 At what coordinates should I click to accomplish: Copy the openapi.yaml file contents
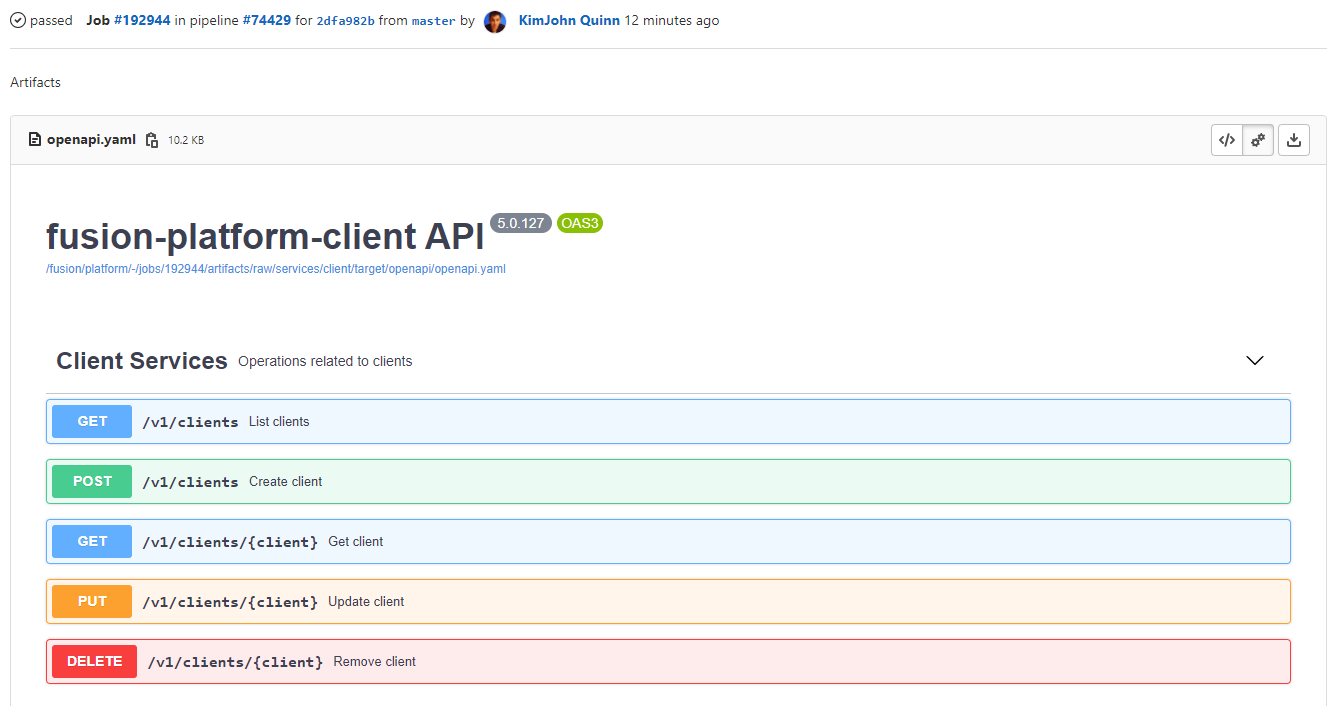point(151,140)
